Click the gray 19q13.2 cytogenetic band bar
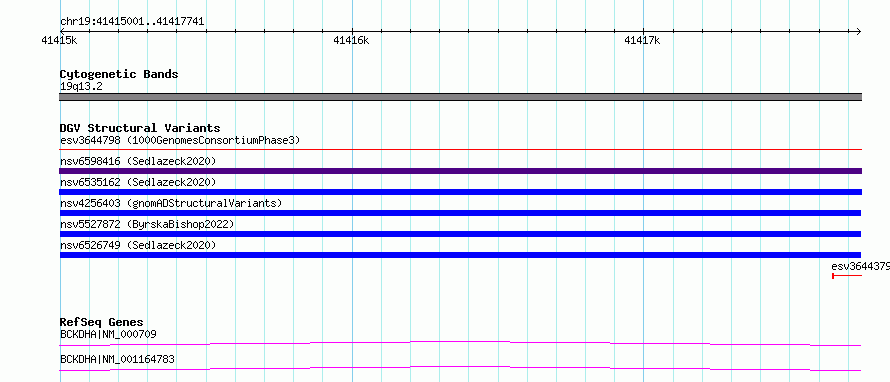 pos(461,97)
